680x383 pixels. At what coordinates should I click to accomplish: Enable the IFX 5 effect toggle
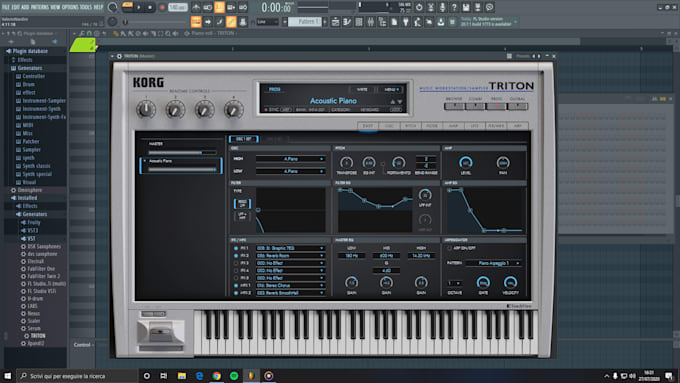click(x=236, y=278)
